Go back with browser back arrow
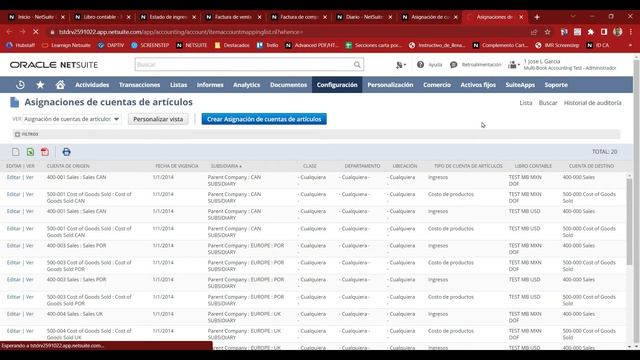The height and width of the screenshot is (360, 640). click(9, 32)
